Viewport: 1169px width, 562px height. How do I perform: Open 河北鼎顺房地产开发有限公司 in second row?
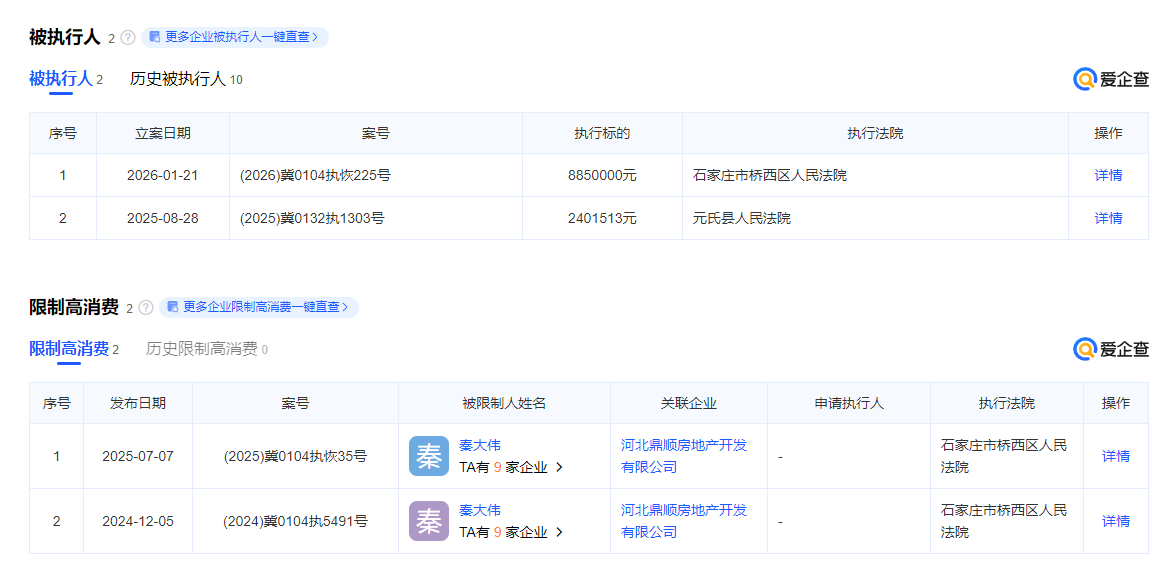[684, 521]
